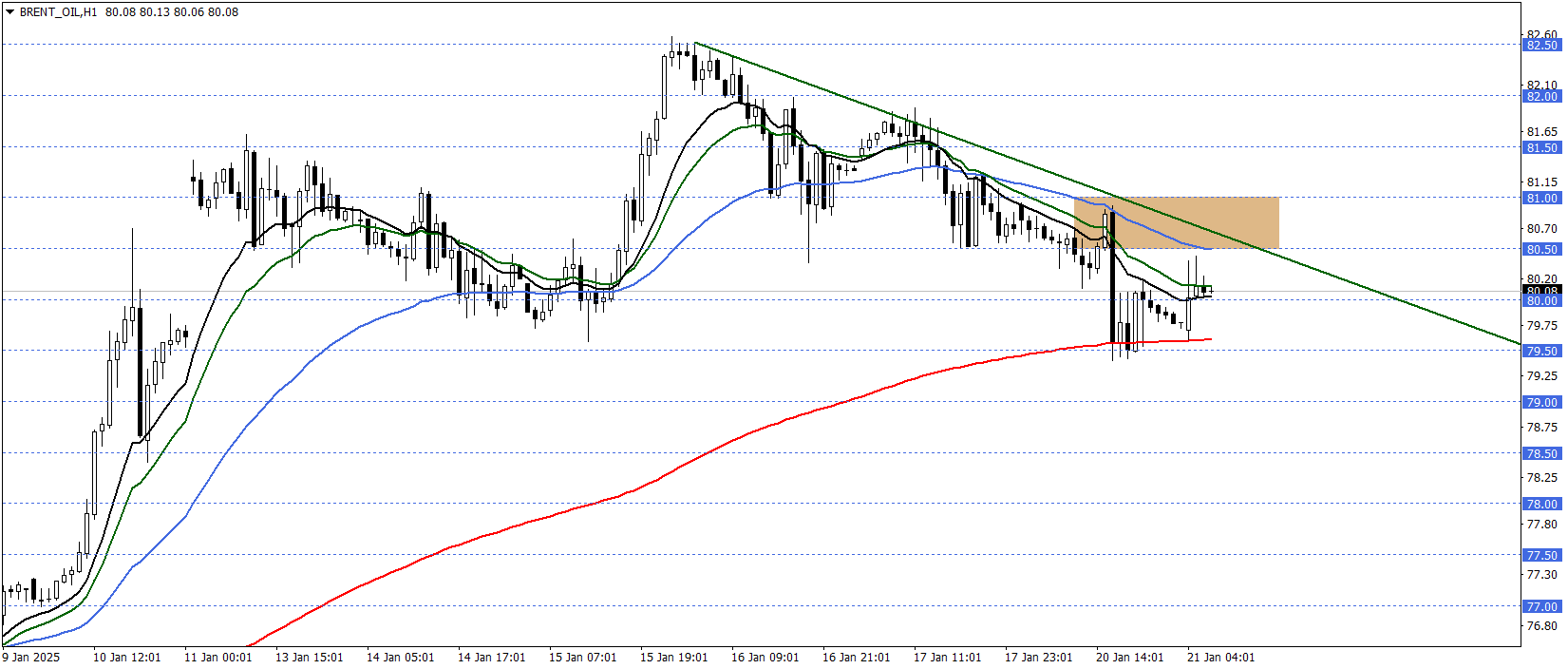Select the 81.00 horizontal level price label

1541,198
